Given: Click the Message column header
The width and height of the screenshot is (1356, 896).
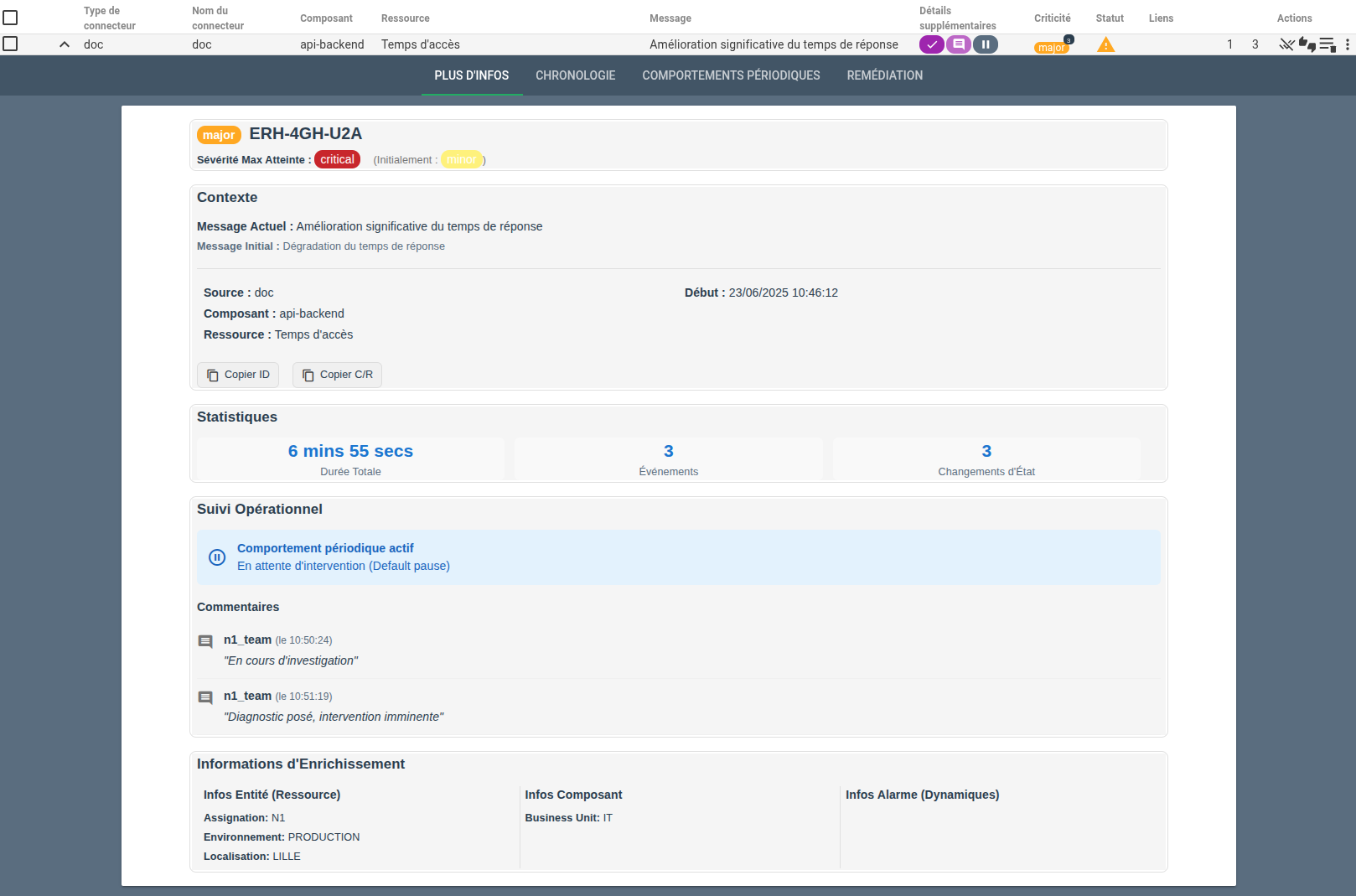Looking at the screenshot, I should coord(670,18).
